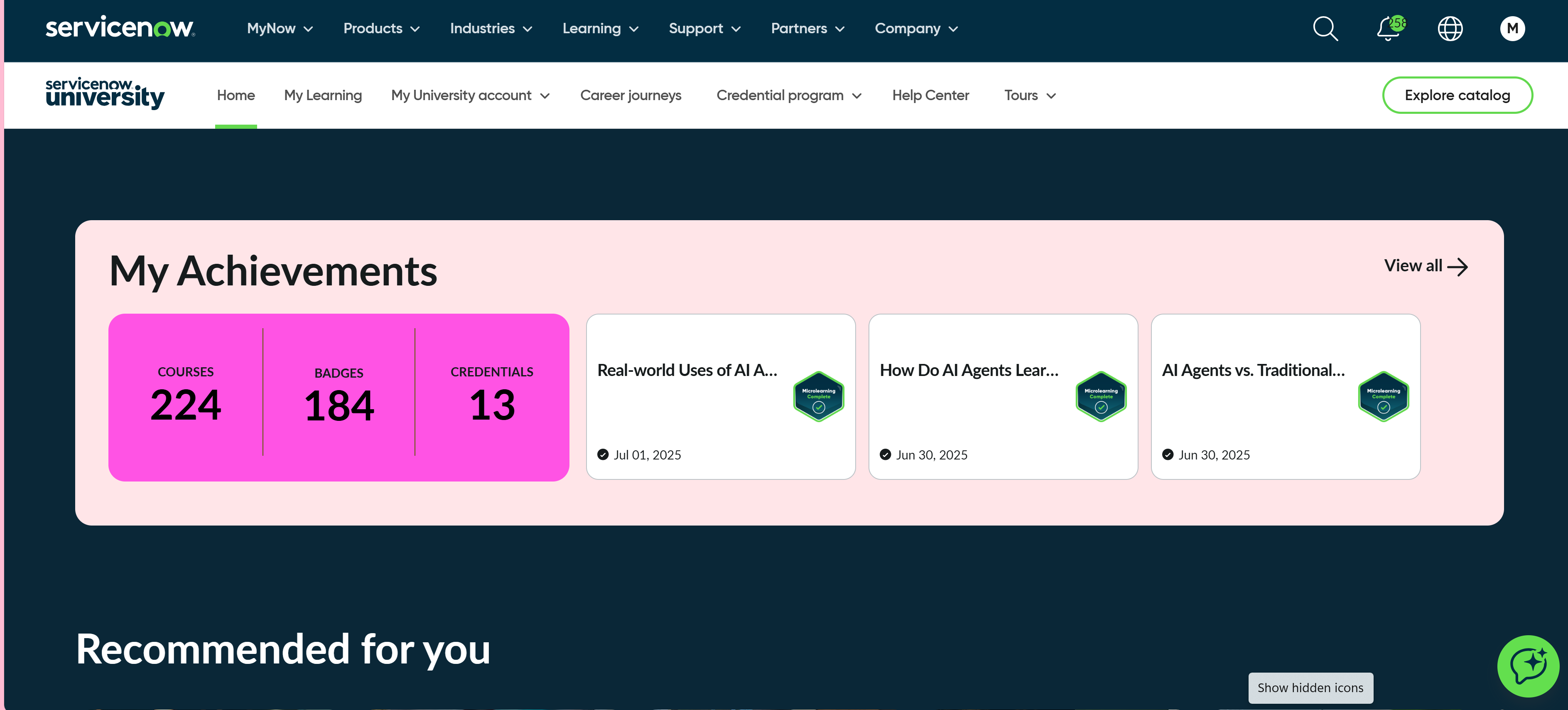Open the search magnifier icon

[1325, 29]
